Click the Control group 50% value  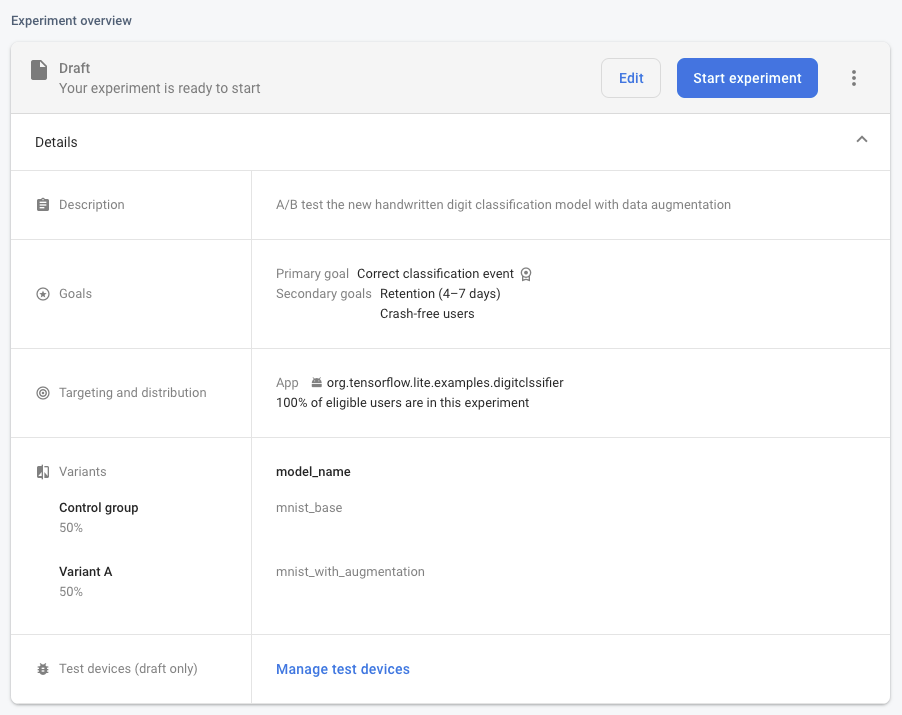(71, 528)
